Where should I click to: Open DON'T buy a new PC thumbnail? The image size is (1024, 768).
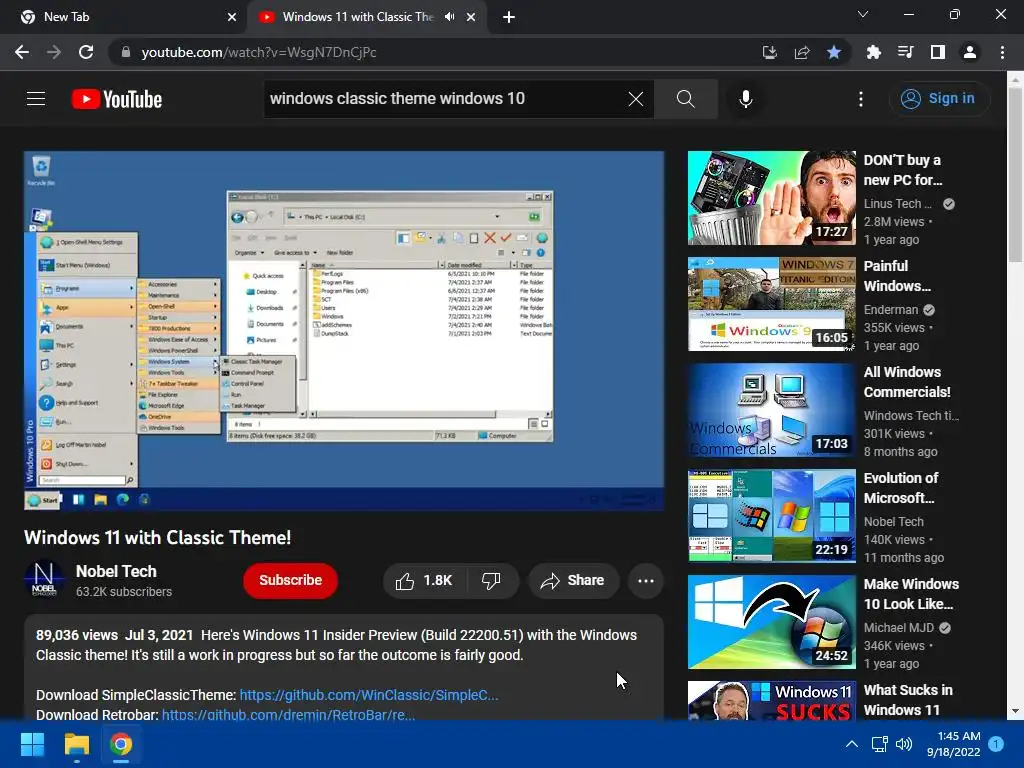(x=771, y=198)
